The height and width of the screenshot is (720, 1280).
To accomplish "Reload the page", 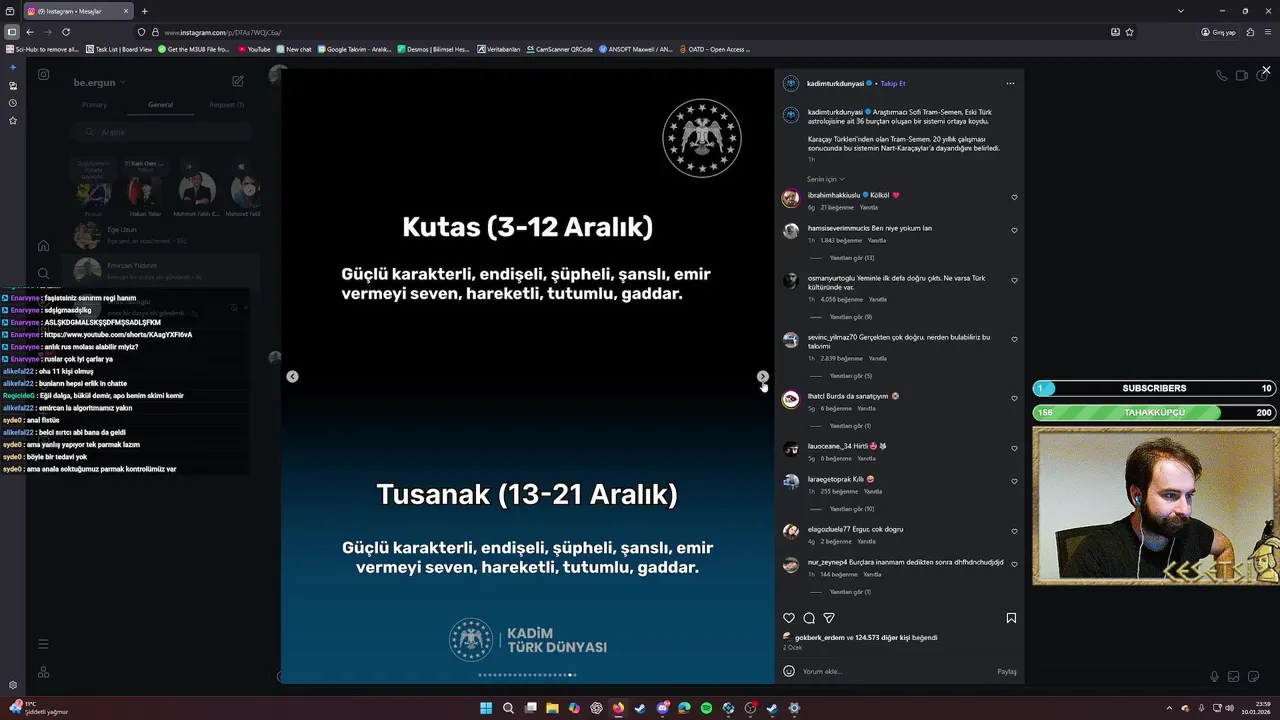I will tap(65, 32).
